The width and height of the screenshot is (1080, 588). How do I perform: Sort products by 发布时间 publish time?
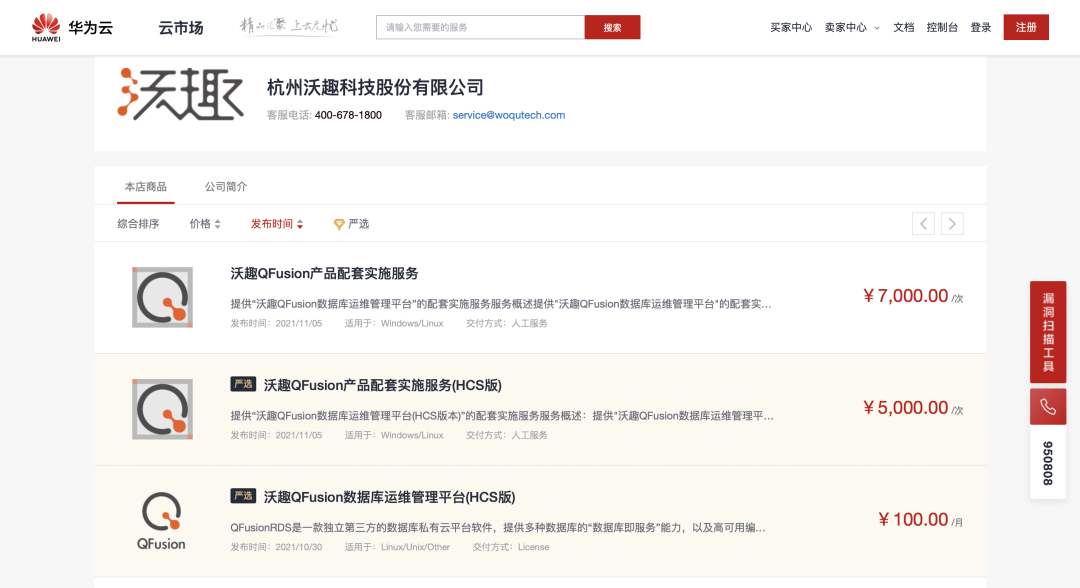tap(276, 224)
